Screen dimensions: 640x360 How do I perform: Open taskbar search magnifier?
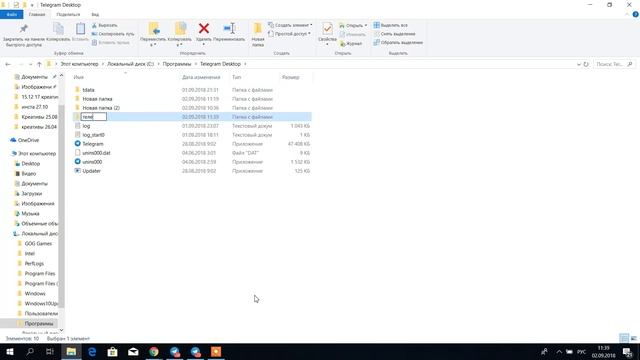pyautogui.click(x=30, y=351)
